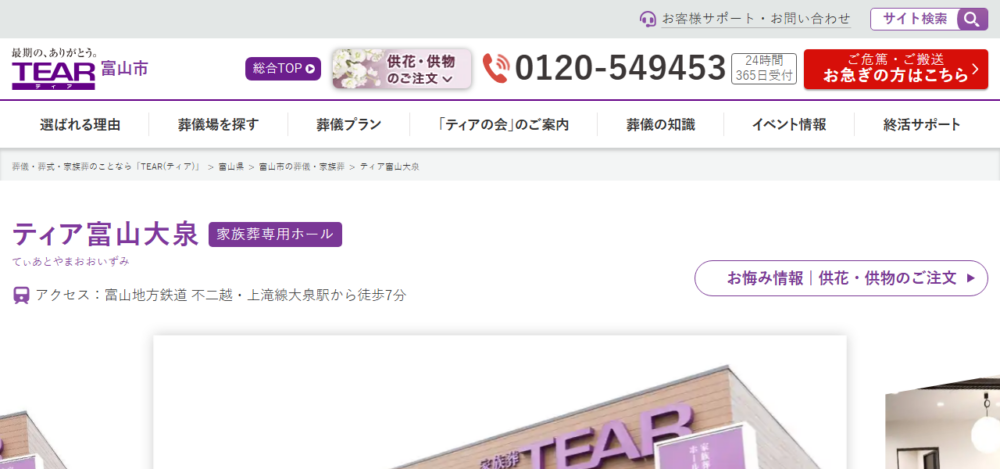Viewport: 1000px width, 469px height.
Task: Click the 24時間365日受付 badge
Action: pos(763,68)
